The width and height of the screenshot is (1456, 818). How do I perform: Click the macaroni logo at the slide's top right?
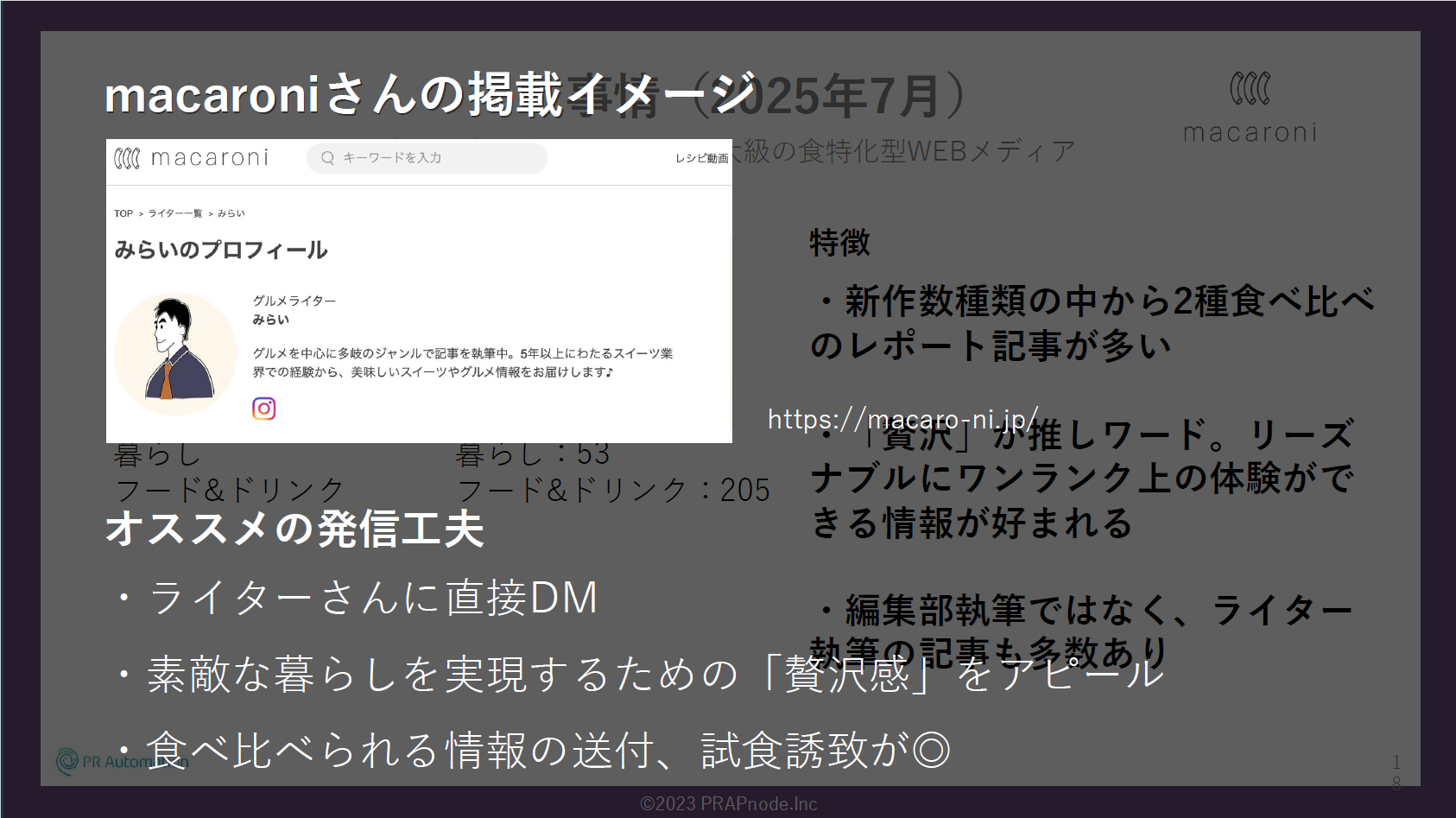pyautogui.click(x=1250, y=108)
